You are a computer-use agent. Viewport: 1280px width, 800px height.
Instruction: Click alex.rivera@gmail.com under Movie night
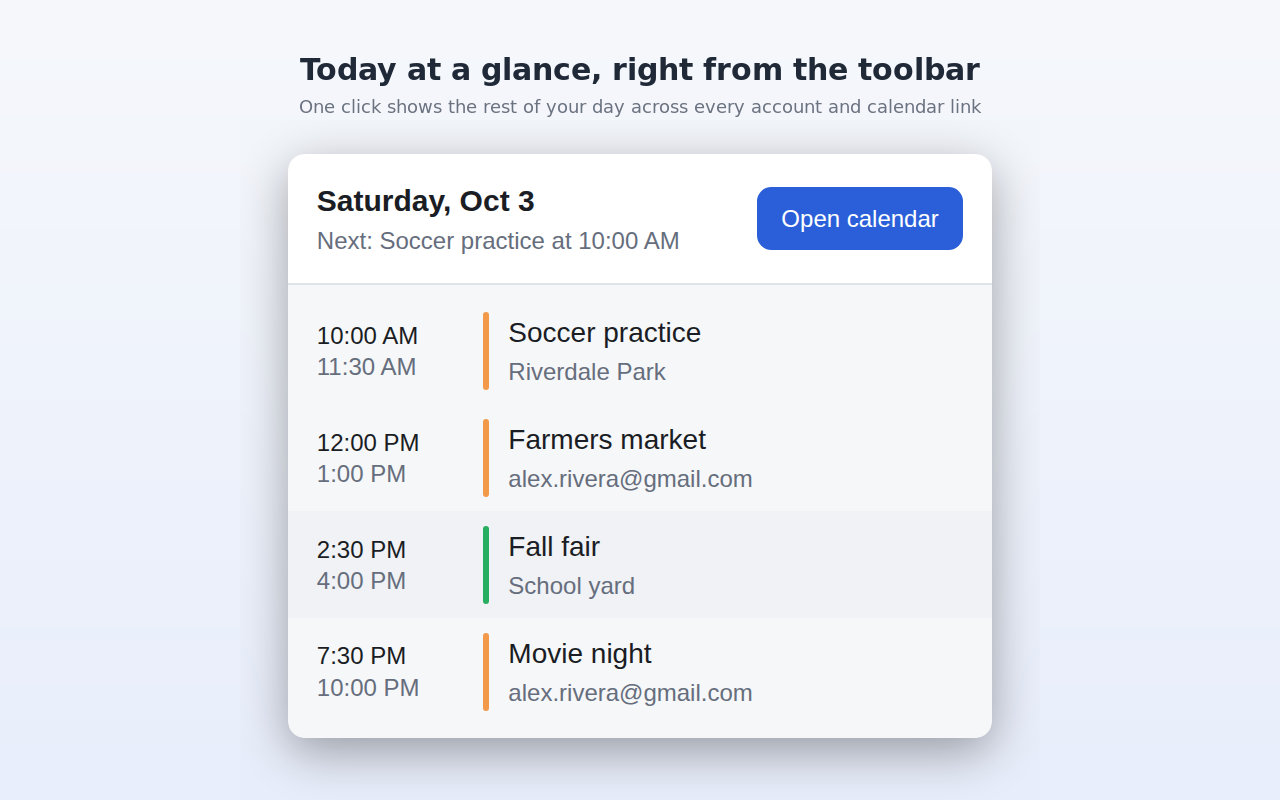coord(630,693)
